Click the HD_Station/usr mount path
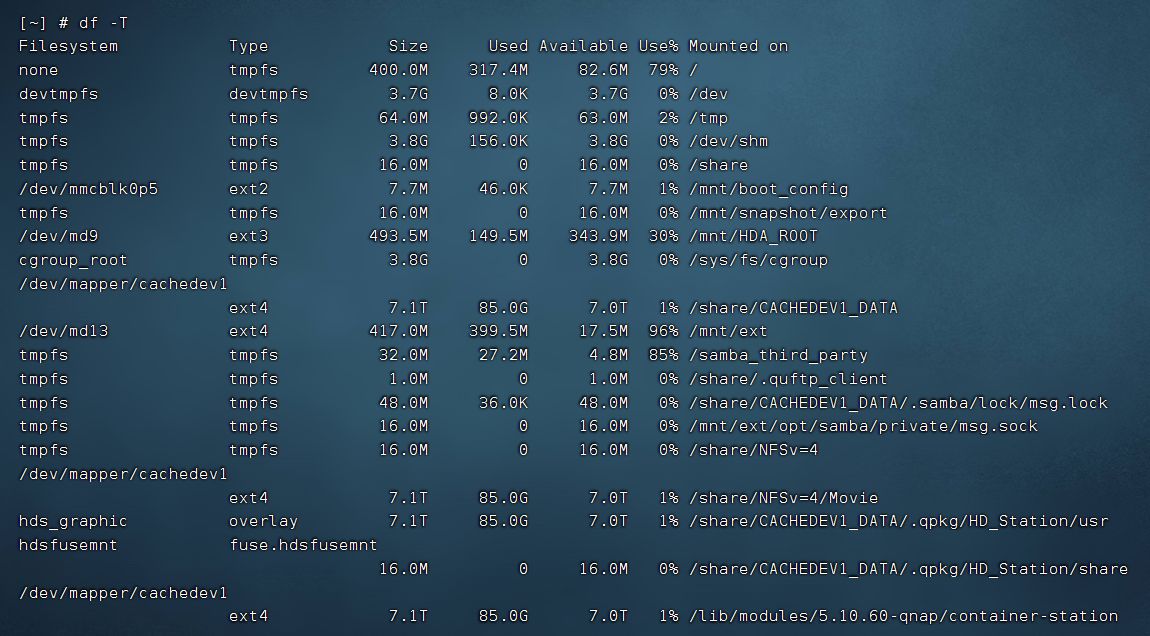 tap(898, 522)
